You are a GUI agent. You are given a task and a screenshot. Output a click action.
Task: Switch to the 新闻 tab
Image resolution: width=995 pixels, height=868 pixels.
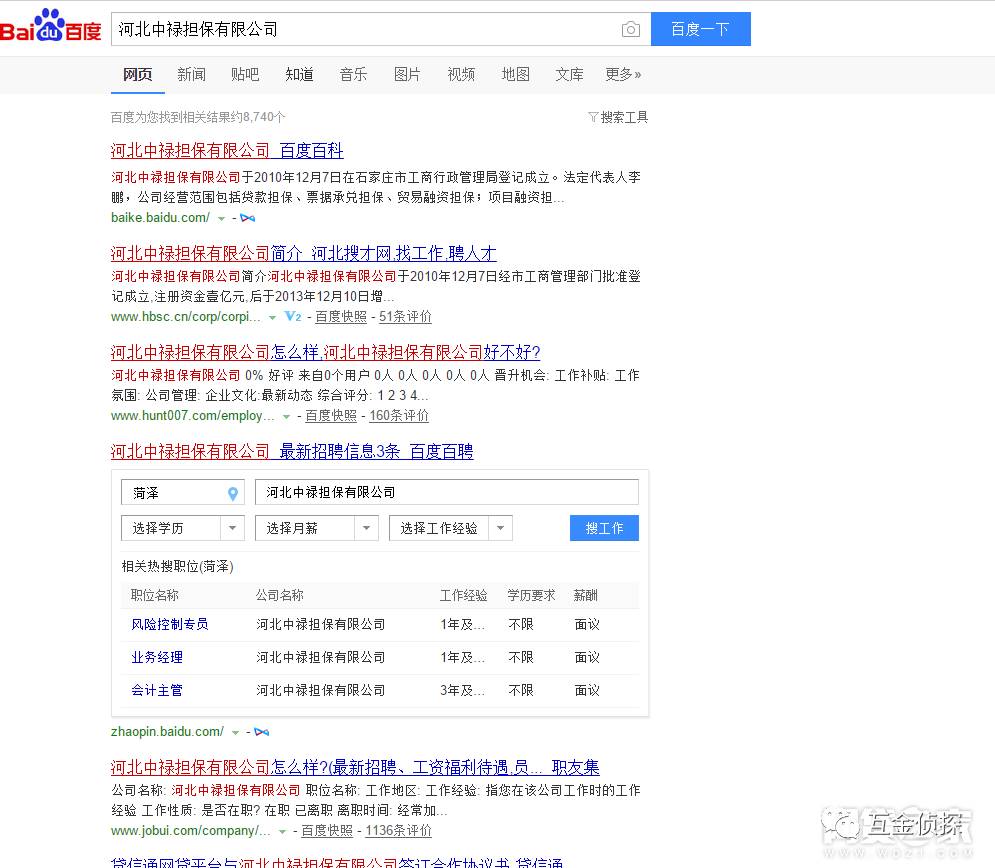191,74
